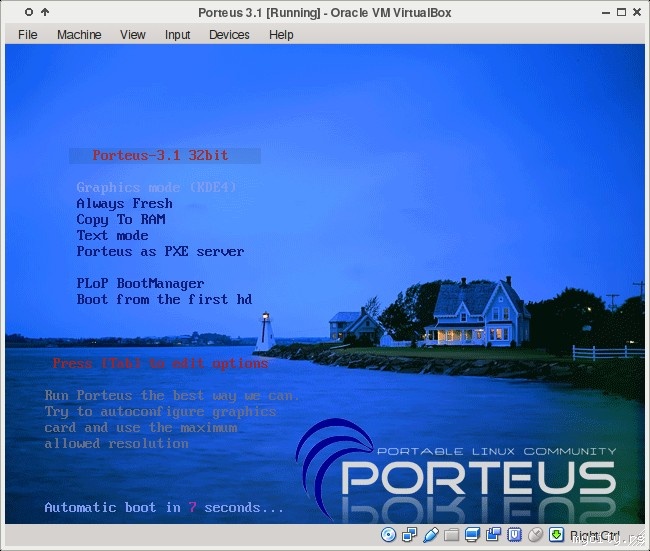Screen dimensions: 650x551
Task: Select PLoP BootManager entry
Action: click(140, 284)
